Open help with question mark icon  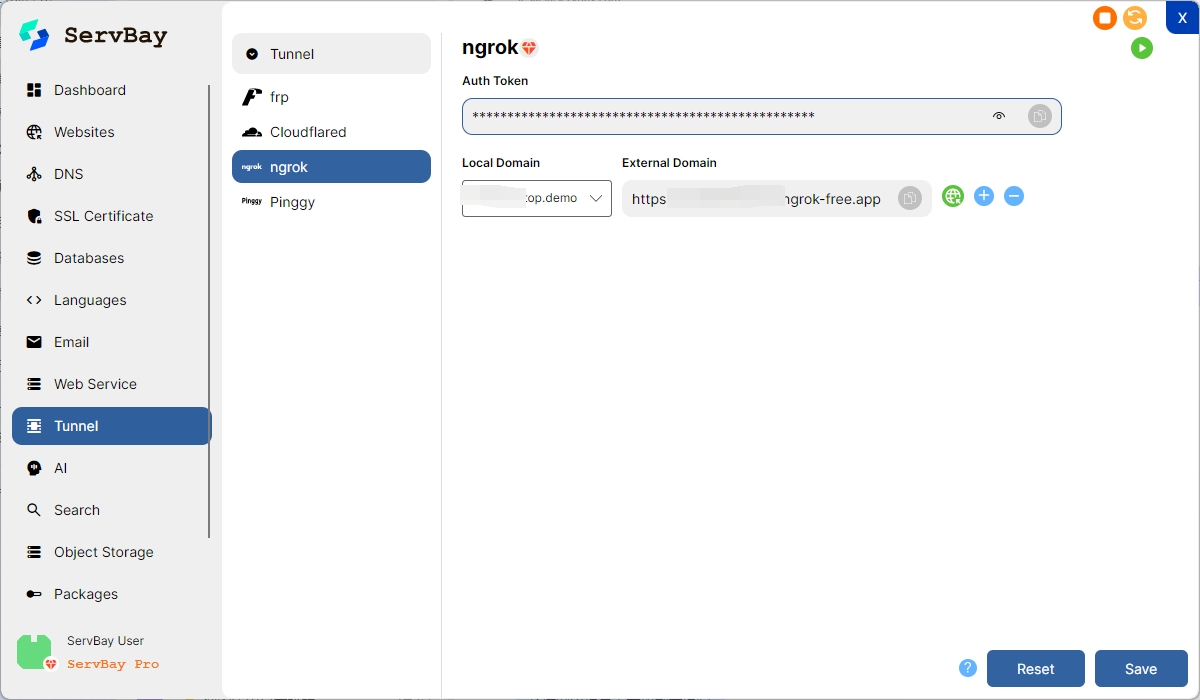point(968,668)
